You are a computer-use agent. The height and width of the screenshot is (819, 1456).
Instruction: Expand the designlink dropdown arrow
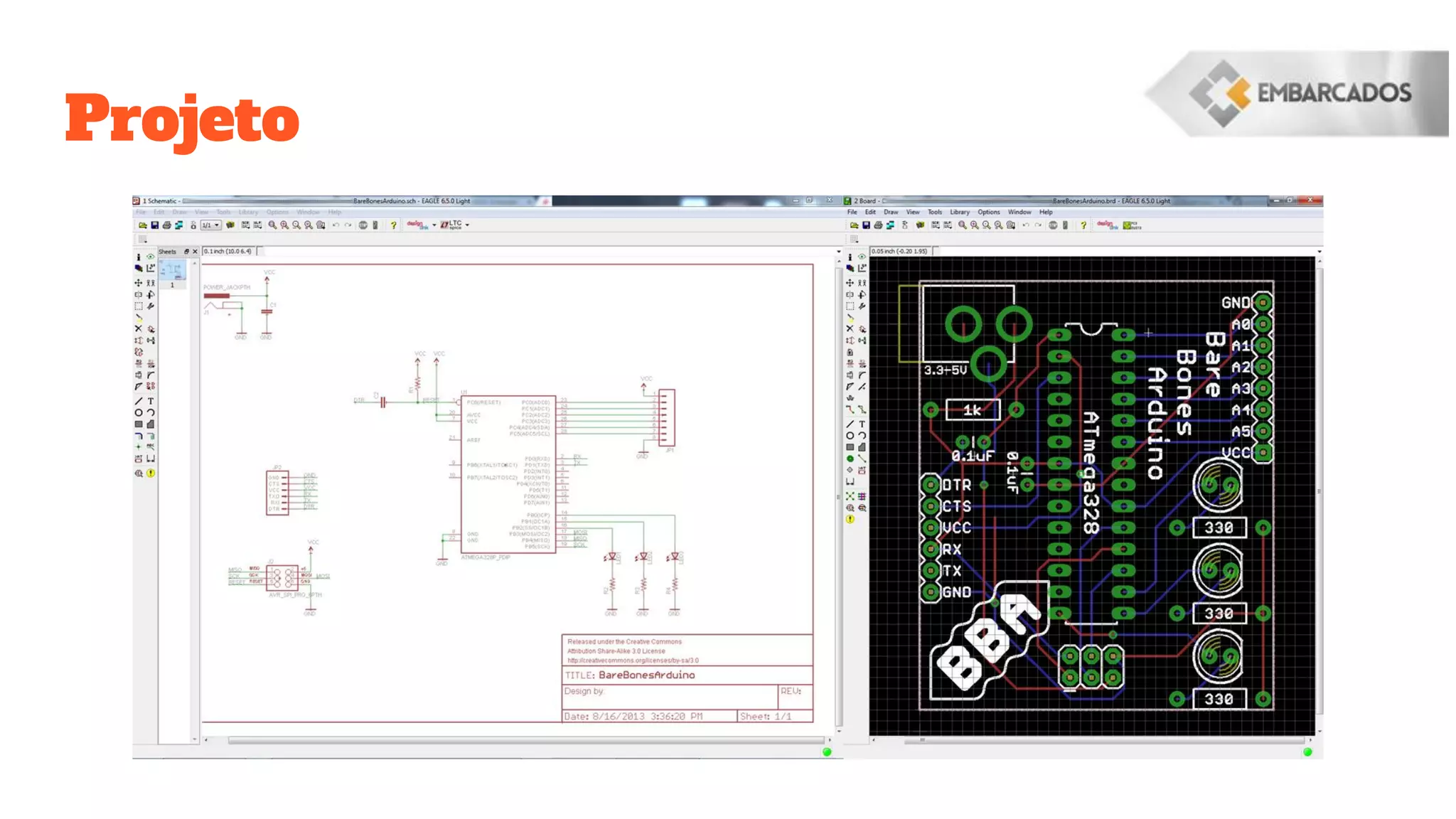point(434,225)
